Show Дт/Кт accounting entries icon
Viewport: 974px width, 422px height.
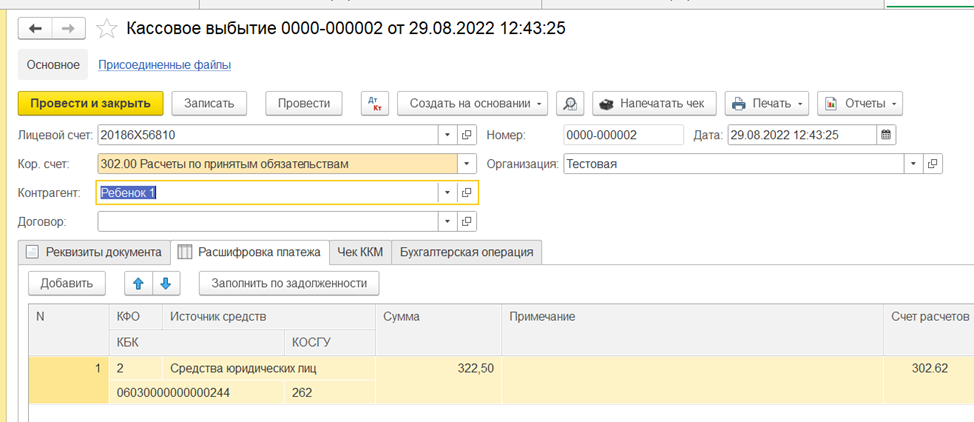coord(375,104)
